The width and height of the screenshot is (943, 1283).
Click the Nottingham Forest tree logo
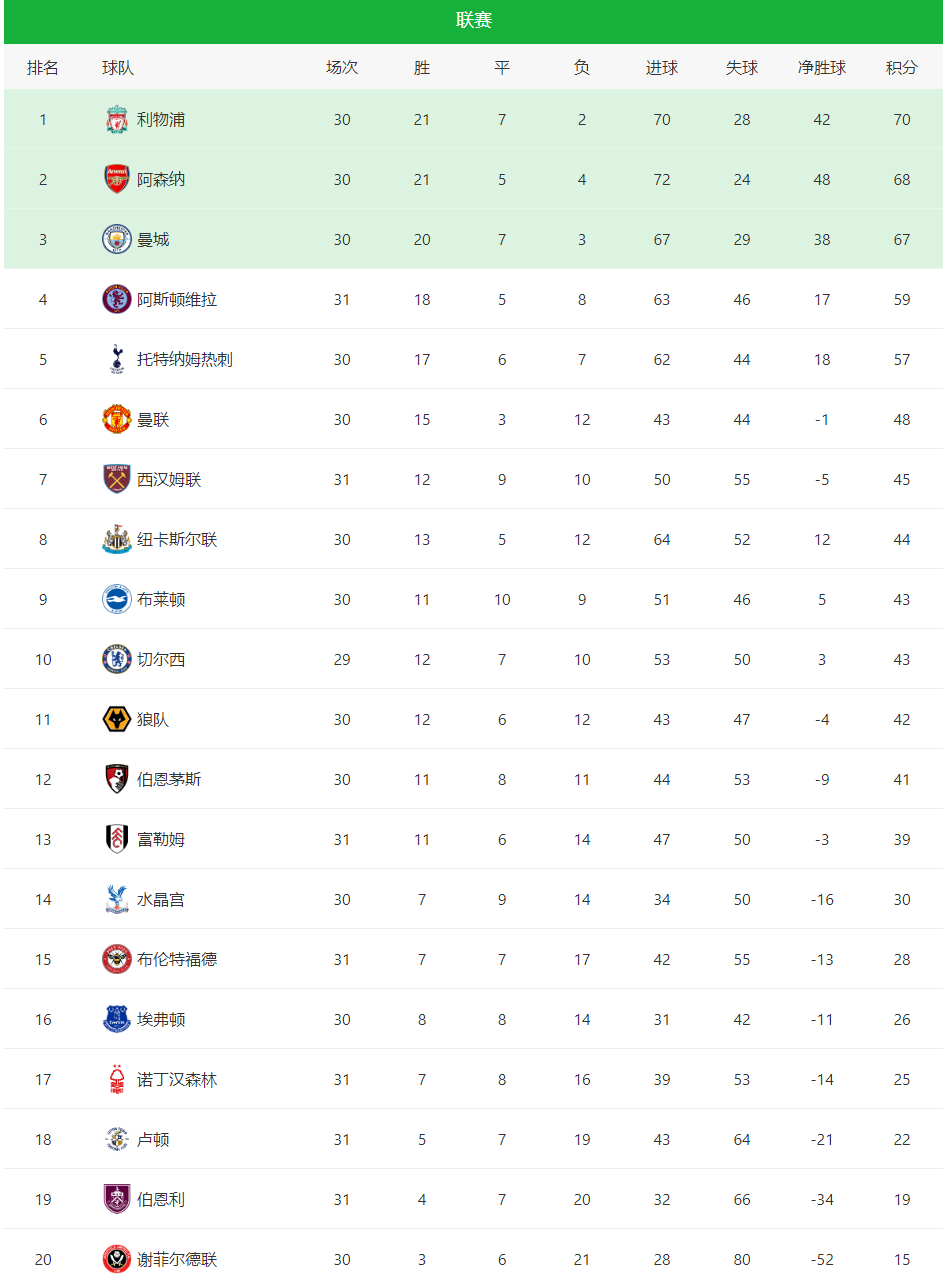(117, 1080)
